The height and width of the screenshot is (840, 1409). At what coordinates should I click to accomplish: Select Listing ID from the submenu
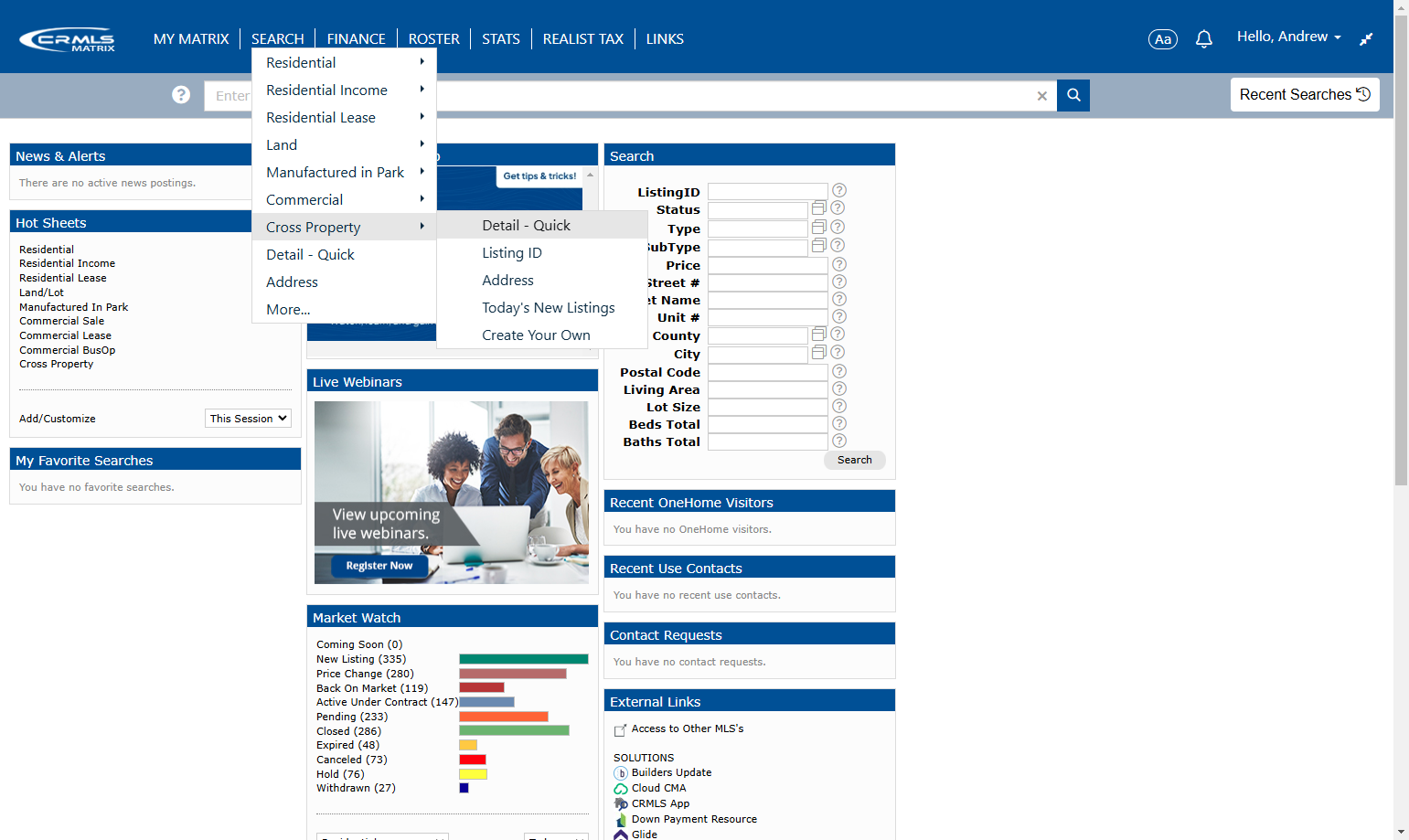(541, 252)
